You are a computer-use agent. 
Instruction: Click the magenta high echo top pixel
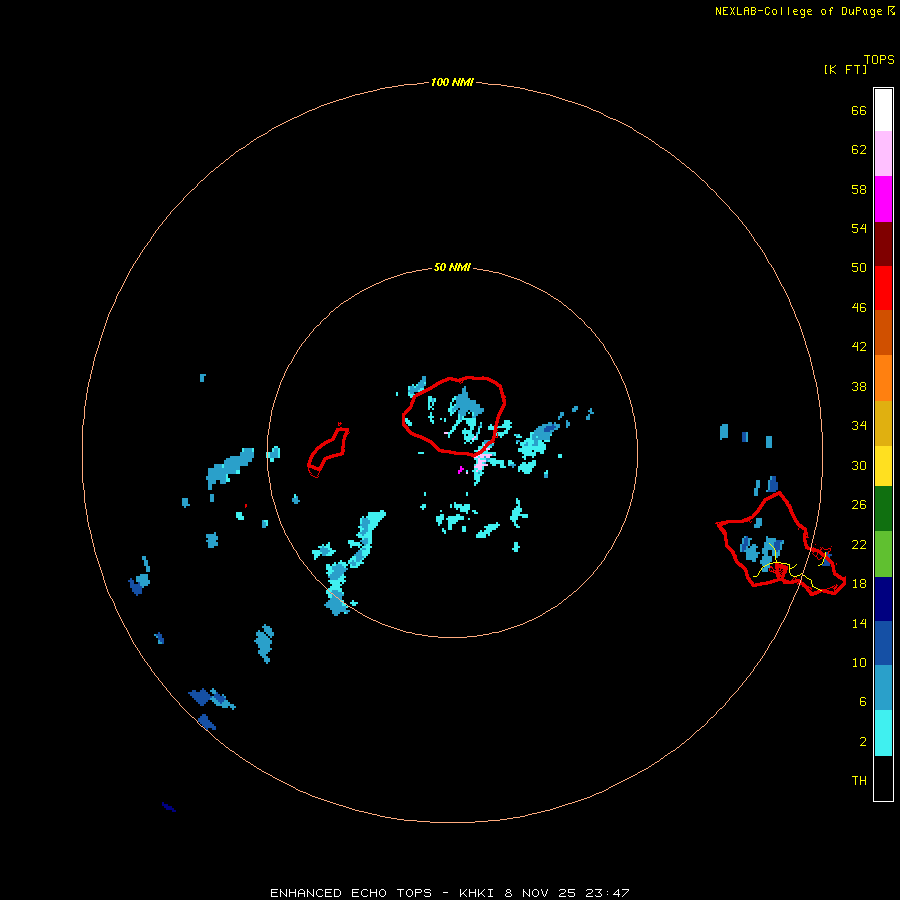460,470
